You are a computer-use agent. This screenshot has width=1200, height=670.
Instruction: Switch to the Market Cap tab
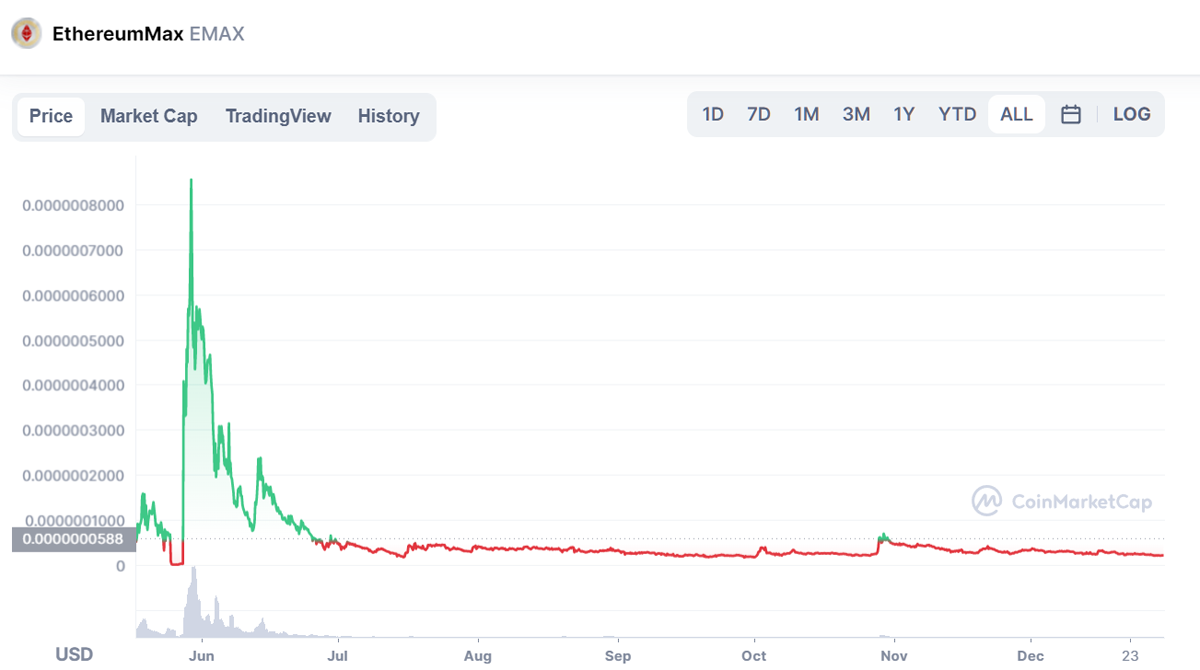click(x=149, y=116)
